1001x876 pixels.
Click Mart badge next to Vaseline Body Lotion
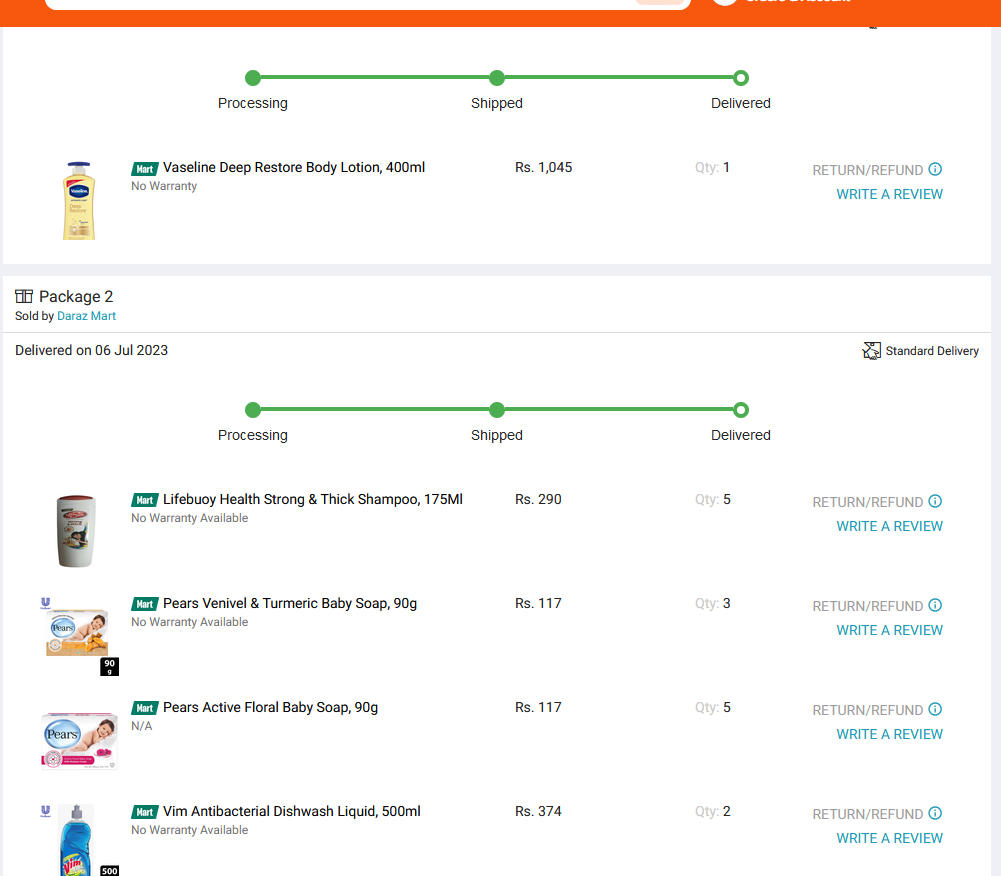pyautogui.click(x=145, y=169)
